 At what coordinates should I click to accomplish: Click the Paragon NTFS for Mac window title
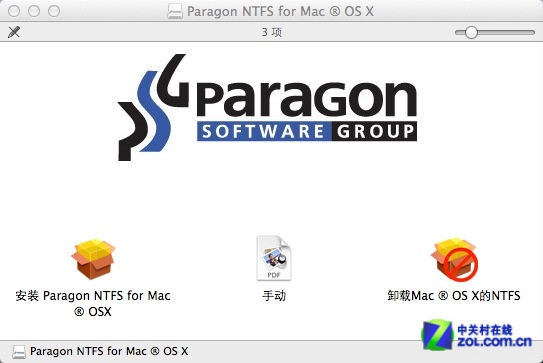[280, 11]
